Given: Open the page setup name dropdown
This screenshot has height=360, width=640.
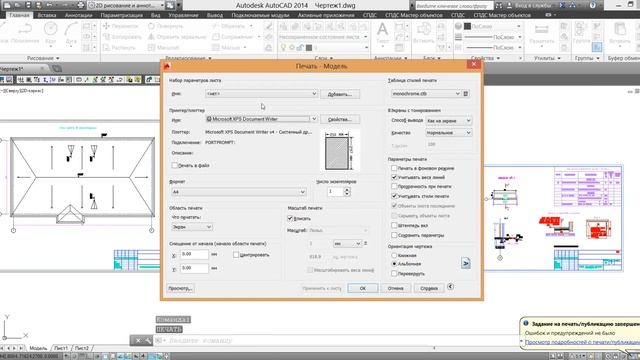Looking at the screenshot, I should [x=261, y=93].
